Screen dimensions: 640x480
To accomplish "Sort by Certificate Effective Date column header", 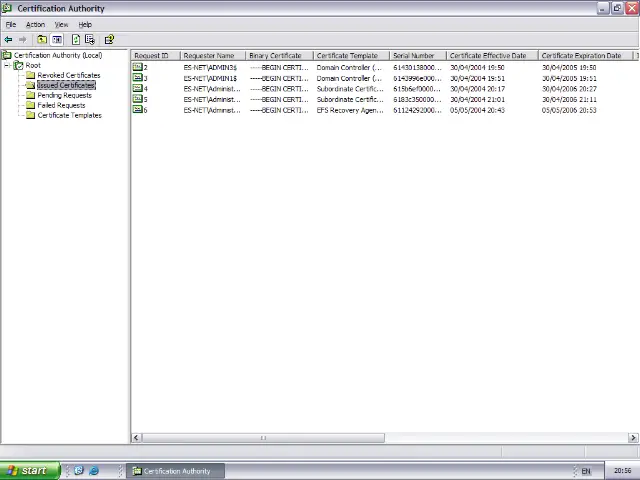I will (493, 56).
